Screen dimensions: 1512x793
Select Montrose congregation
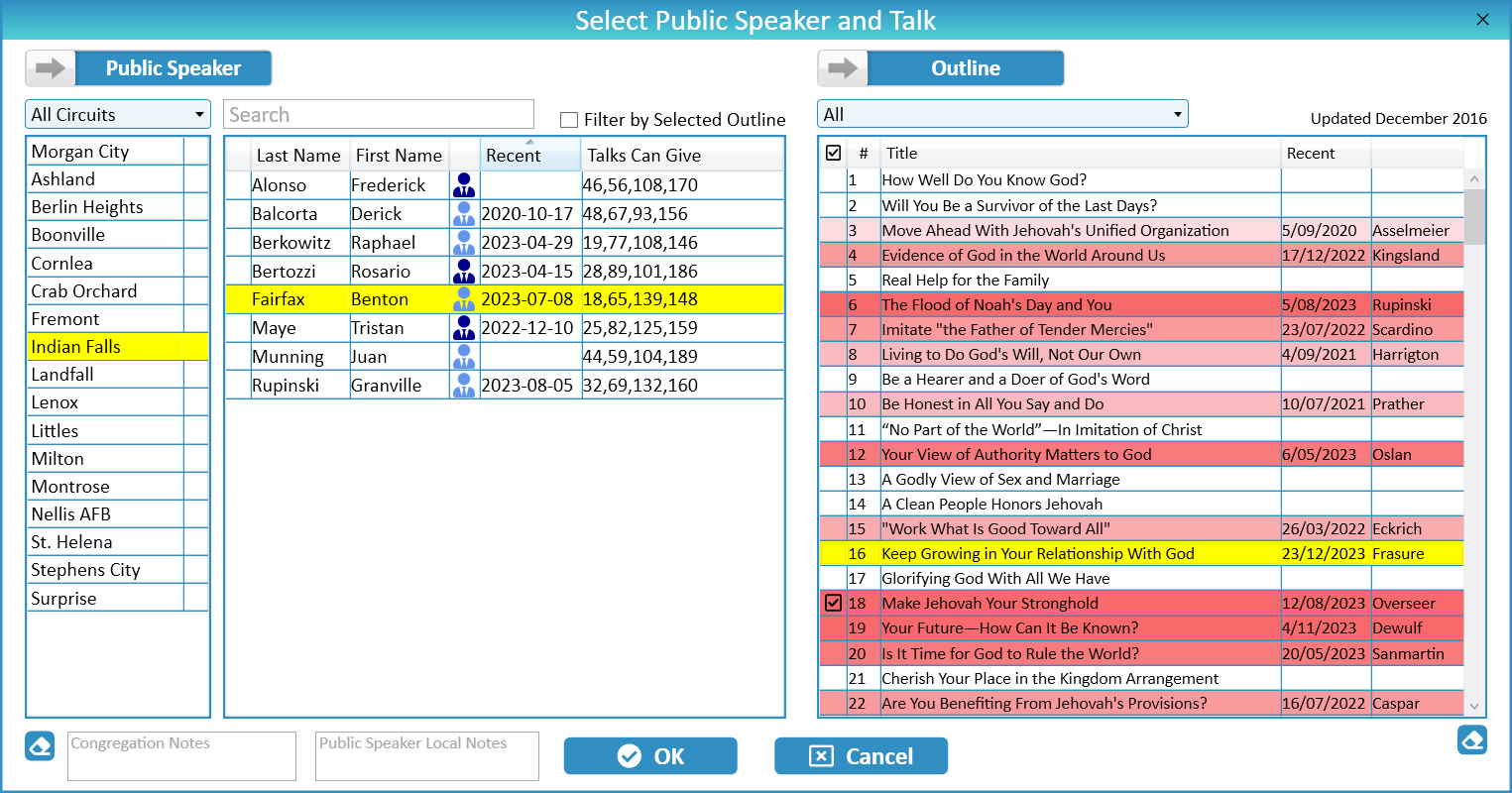click(x=118, y=487)
